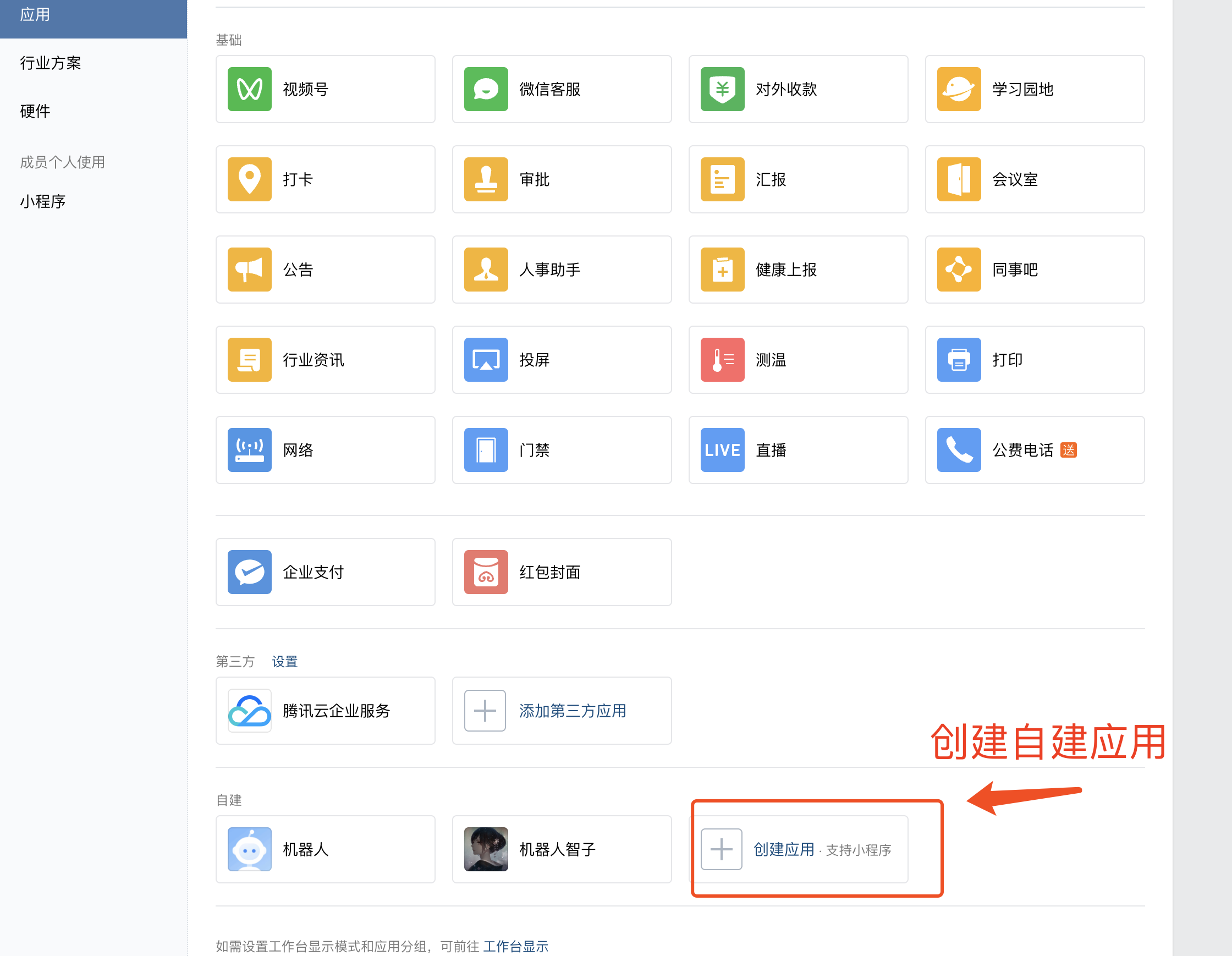Click 设置 link next to 第三方
The height and width of the screenshot is (956, 1232).
pos(284,662)
